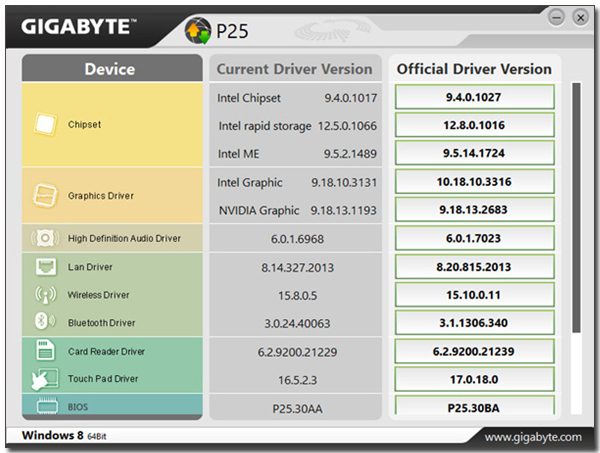Minimize the Gigabyte utility window
Screen dimensions: 600x453
click(557, 16)
